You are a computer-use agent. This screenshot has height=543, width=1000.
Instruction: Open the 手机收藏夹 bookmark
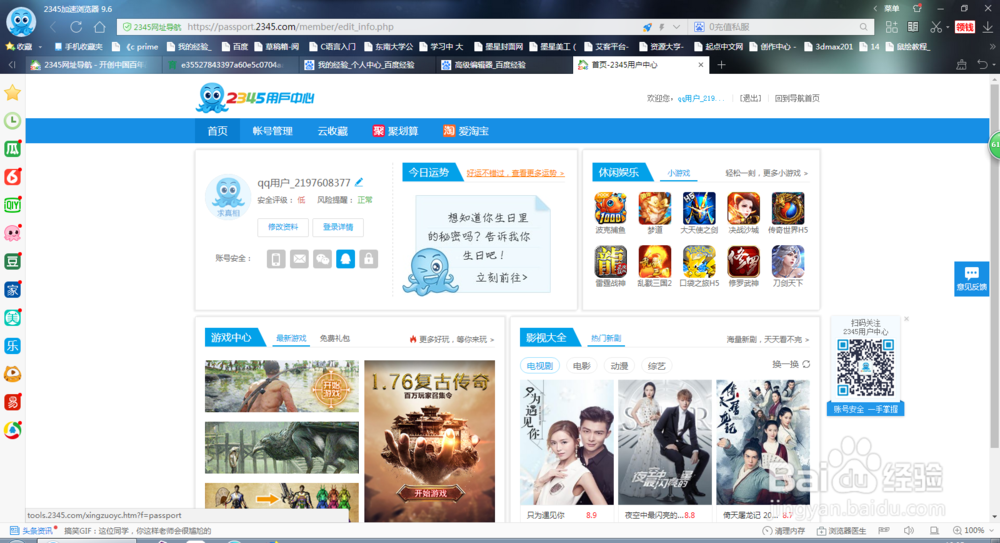point(78,47)
